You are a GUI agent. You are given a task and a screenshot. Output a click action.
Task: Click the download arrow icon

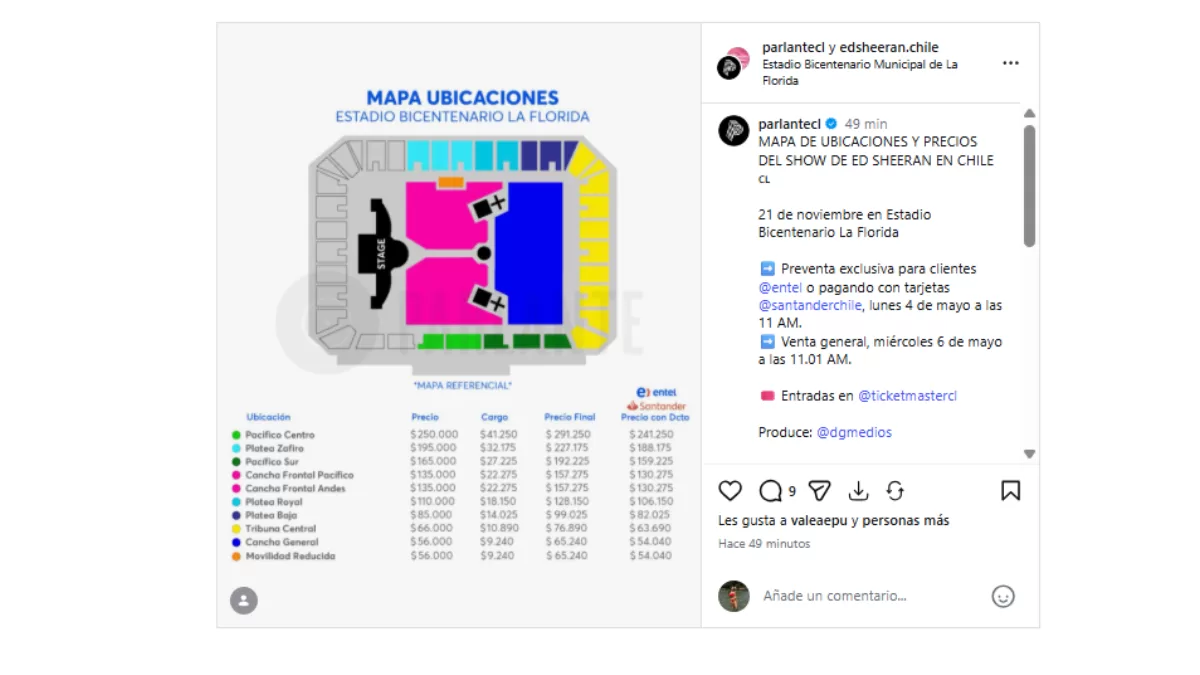tap(858, 491)
